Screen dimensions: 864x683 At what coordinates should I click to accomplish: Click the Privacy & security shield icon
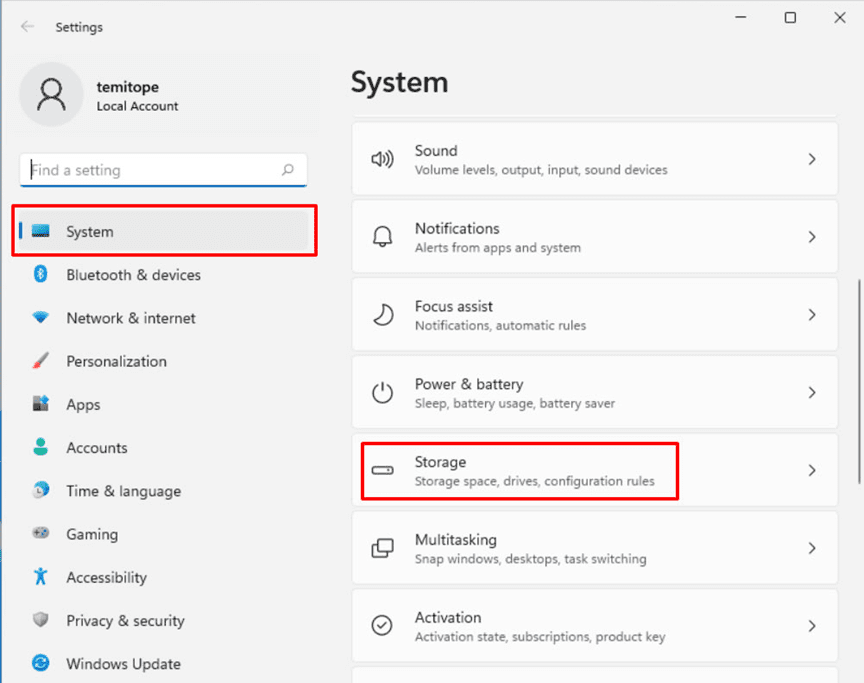point(41,621)
